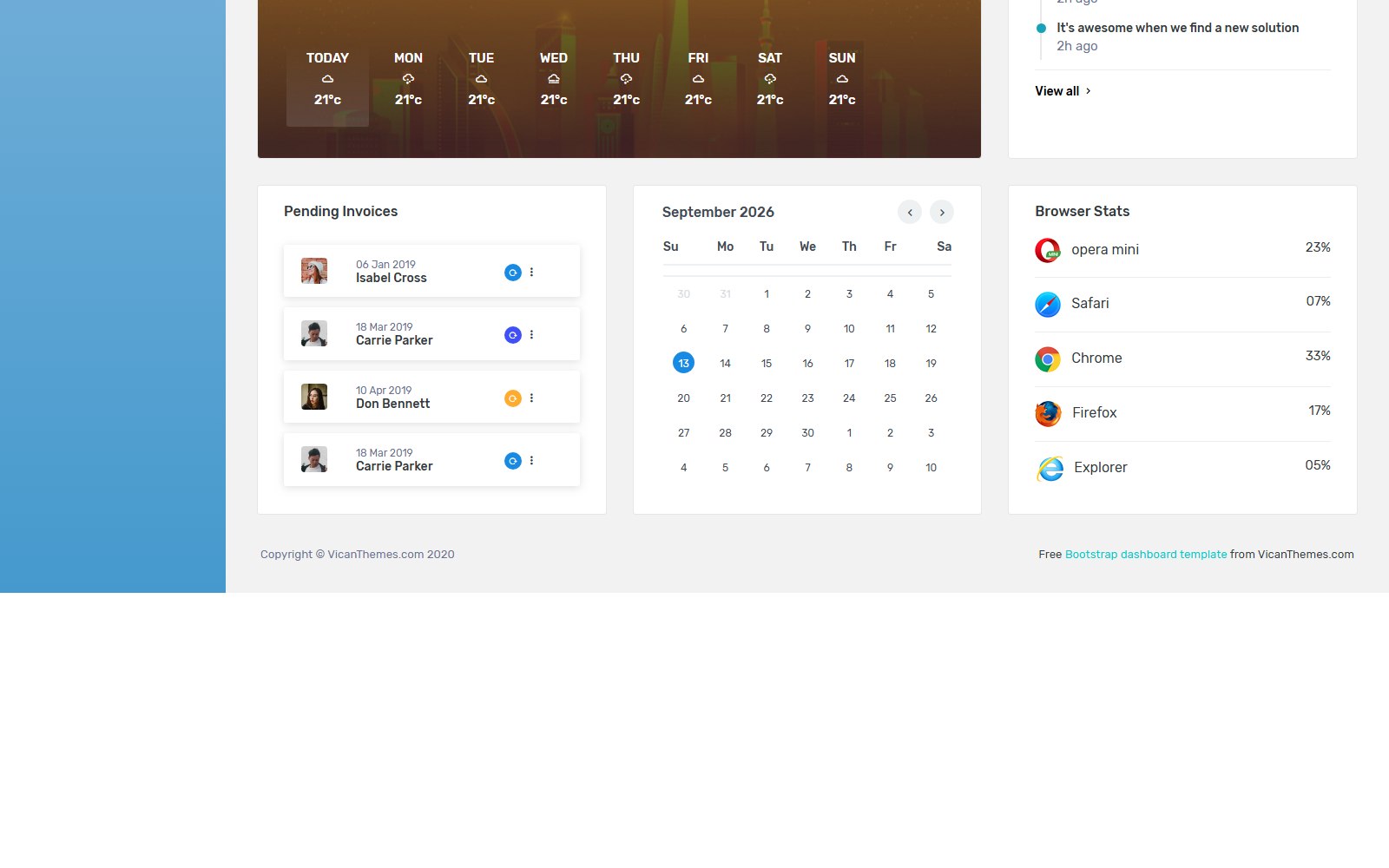Viewport: 1389px width, 868px height.
Task: Click the weather icon under THU
Action: pyautogui.click(x=626, y=79)
